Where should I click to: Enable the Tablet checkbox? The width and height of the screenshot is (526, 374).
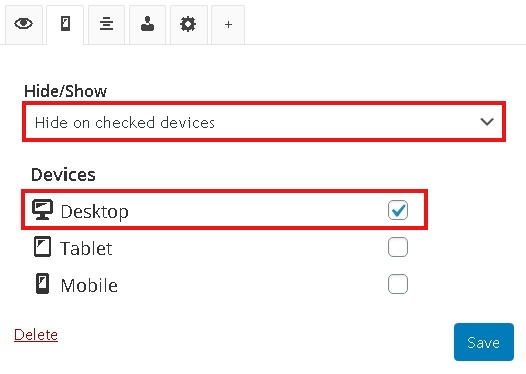pos(398,247)
